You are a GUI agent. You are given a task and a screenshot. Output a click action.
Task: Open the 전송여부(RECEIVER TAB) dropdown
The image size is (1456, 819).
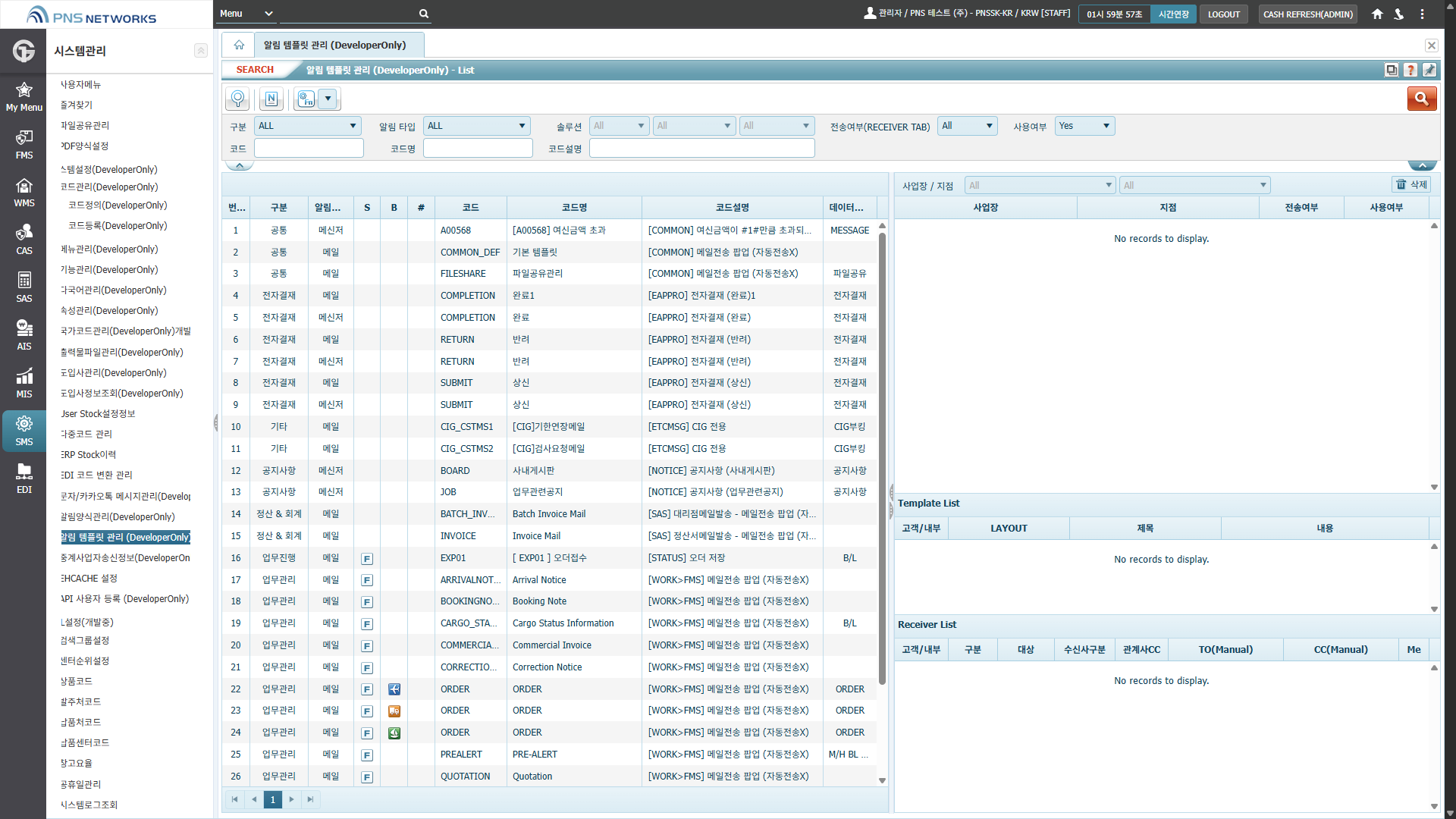pos(967,126)
